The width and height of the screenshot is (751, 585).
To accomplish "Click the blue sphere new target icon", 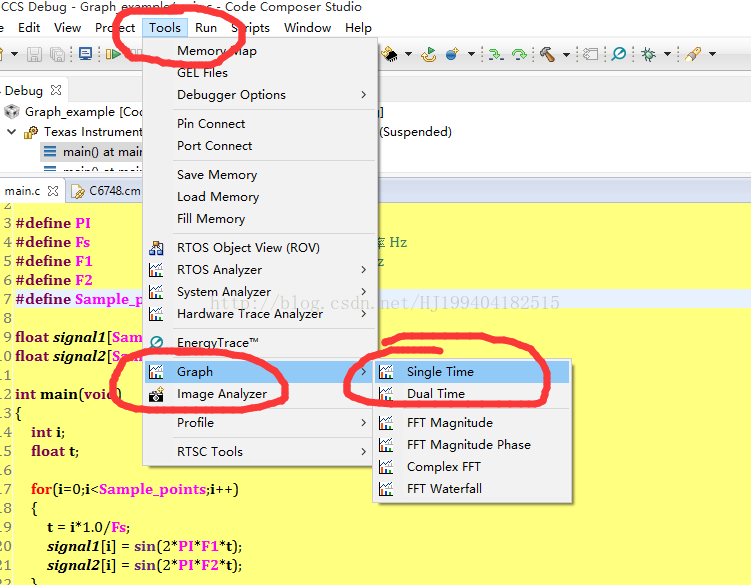I will pyautogui.click(x=452, y=54).
